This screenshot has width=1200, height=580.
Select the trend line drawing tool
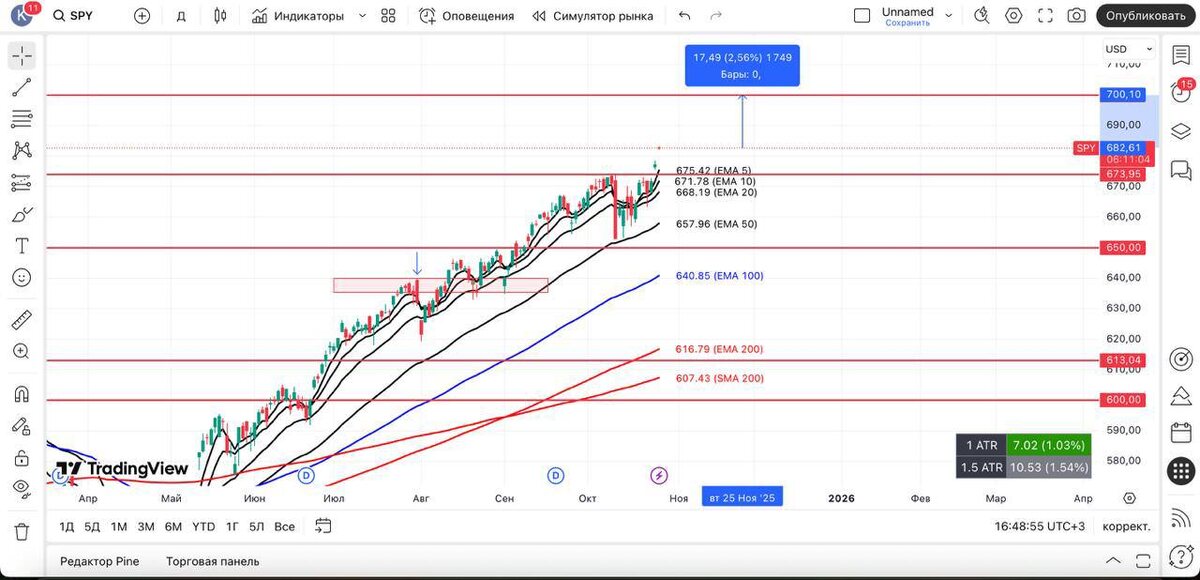(x=22, y=88)
